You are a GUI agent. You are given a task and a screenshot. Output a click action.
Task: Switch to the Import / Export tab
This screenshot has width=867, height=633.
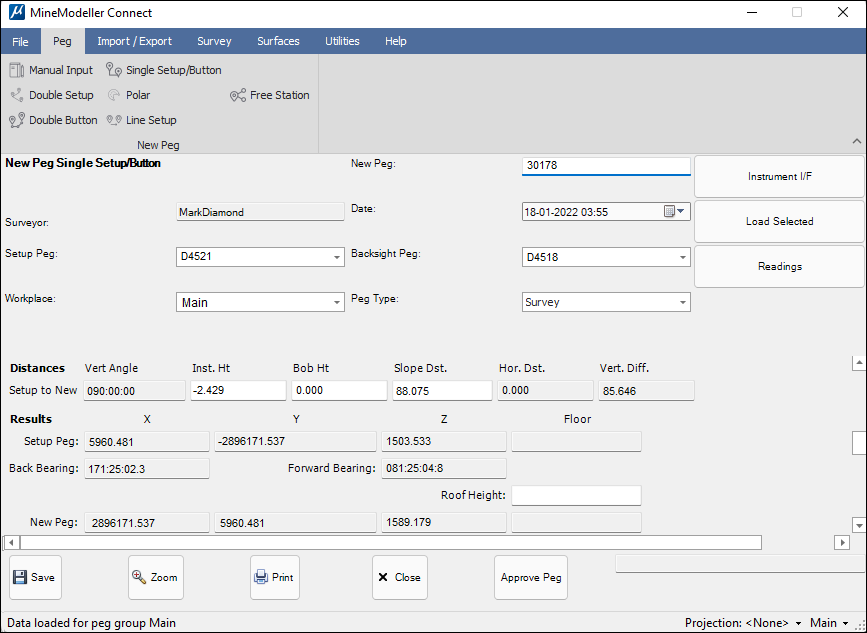coord(134,41)
